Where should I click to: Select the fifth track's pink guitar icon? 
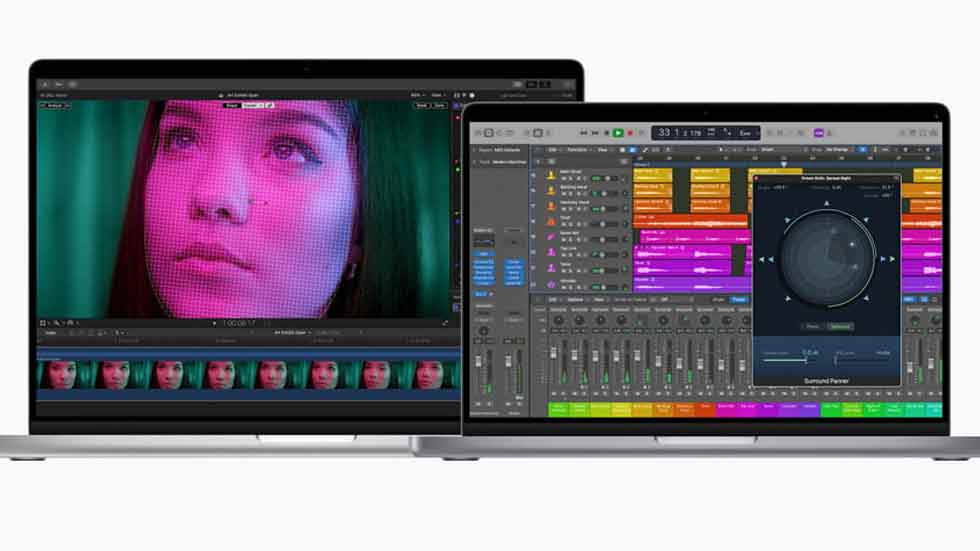(x=551, y=237)
